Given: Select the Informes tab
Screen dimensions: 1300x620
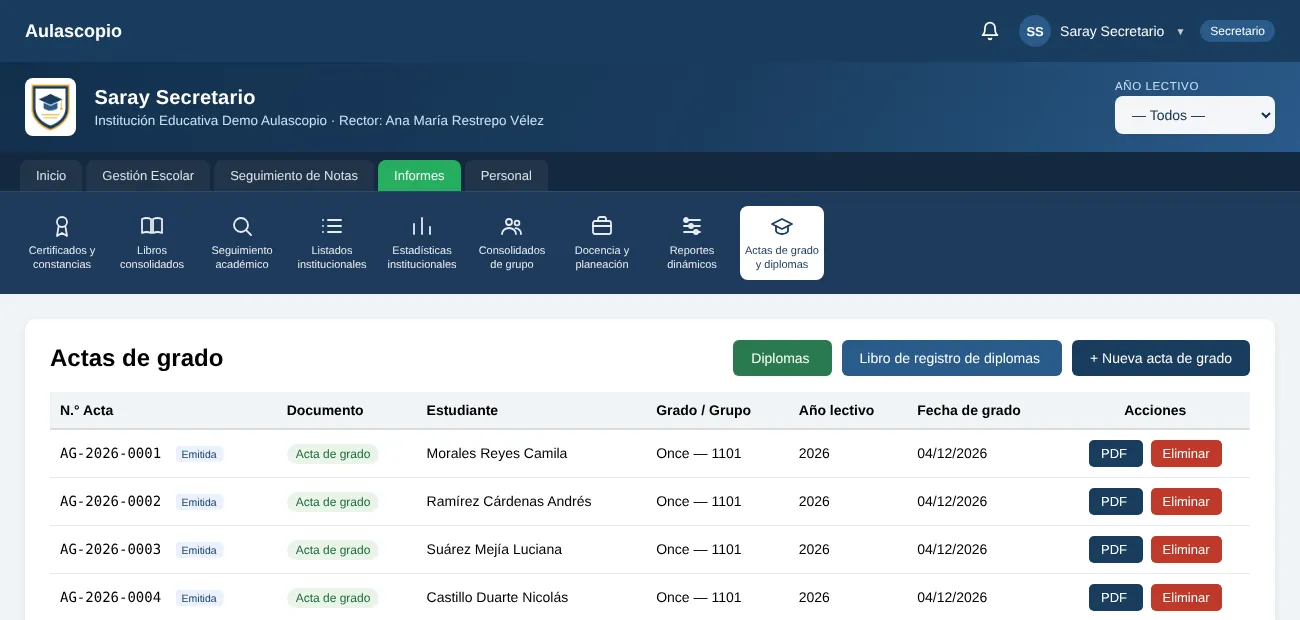Looking at the screenshot, I should click(x=419, y=175).
